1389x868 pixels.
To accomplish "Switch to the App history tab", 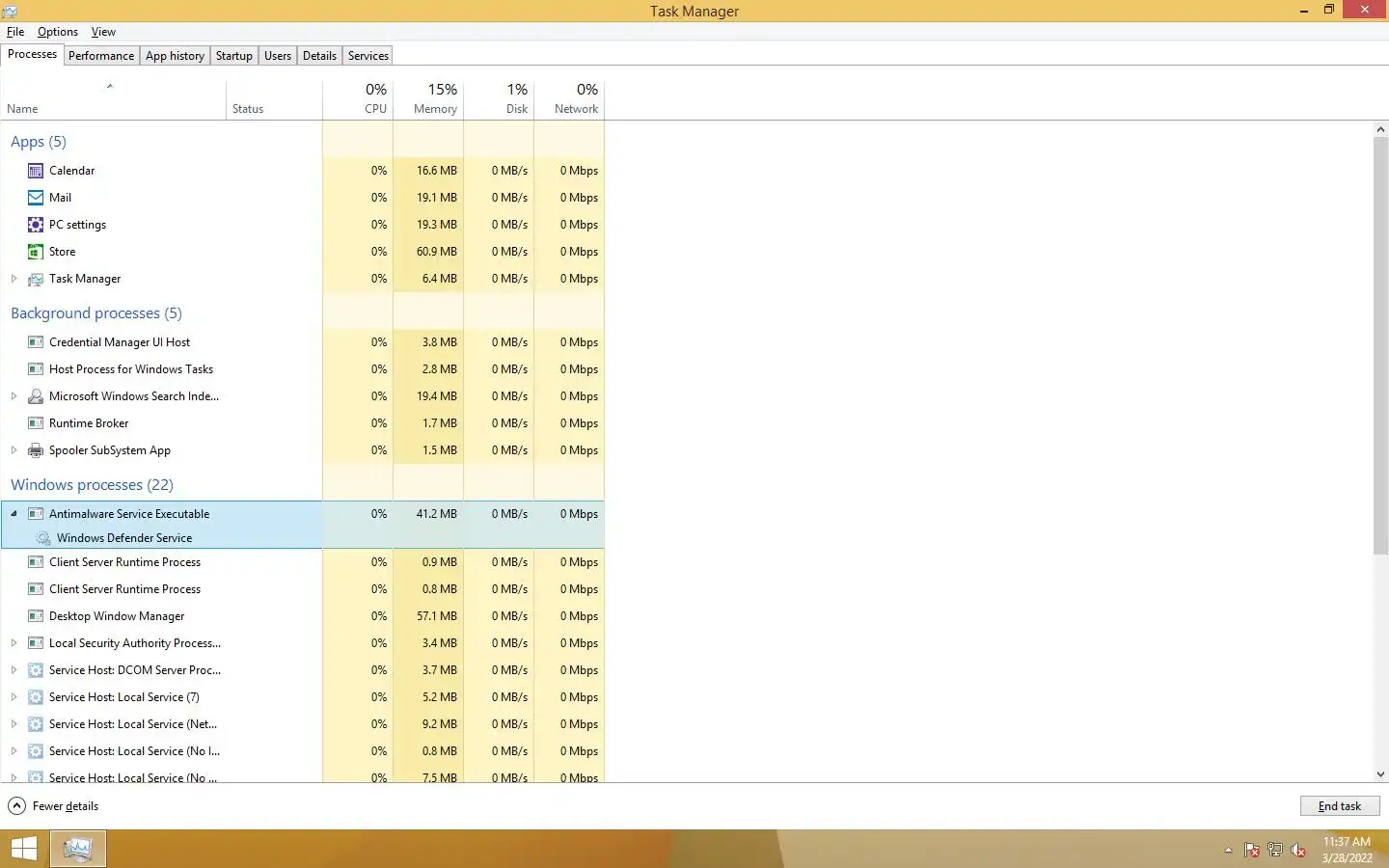I will click(x=176, y=56).
